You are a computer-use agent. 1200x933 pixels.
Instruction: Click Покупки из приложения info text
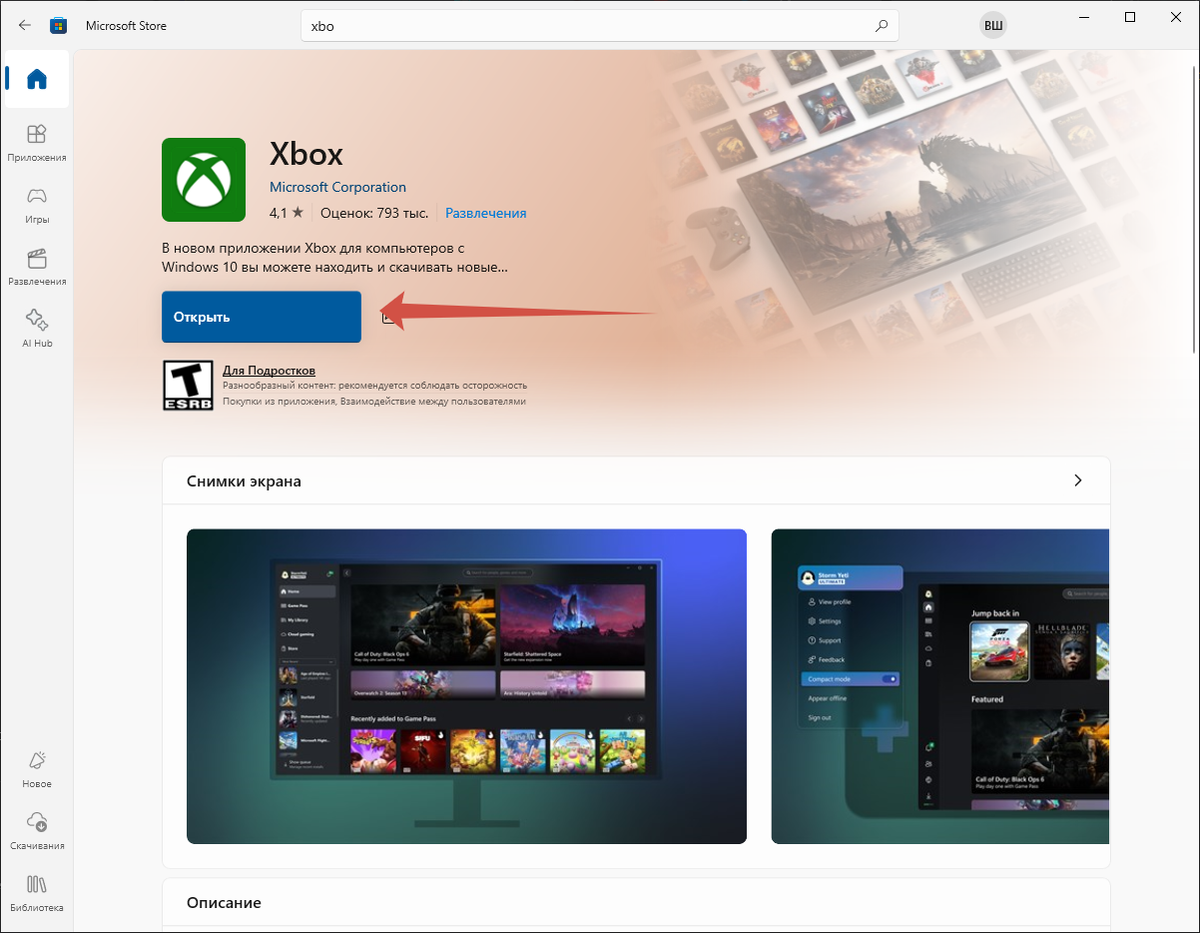[x=374, y=401]
